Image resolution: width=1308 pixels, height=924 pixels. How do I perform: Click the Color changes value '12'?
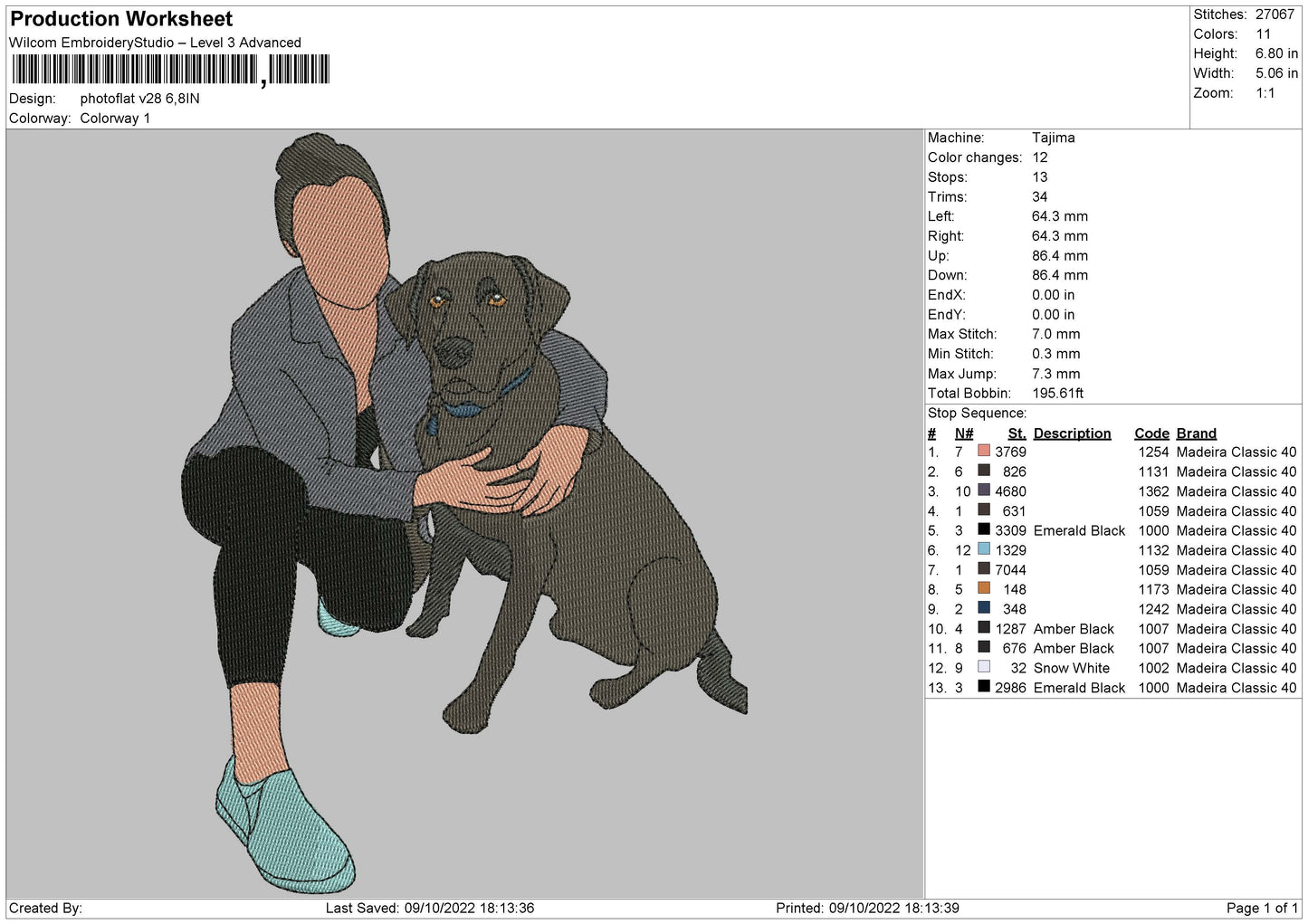point(1040,157)
